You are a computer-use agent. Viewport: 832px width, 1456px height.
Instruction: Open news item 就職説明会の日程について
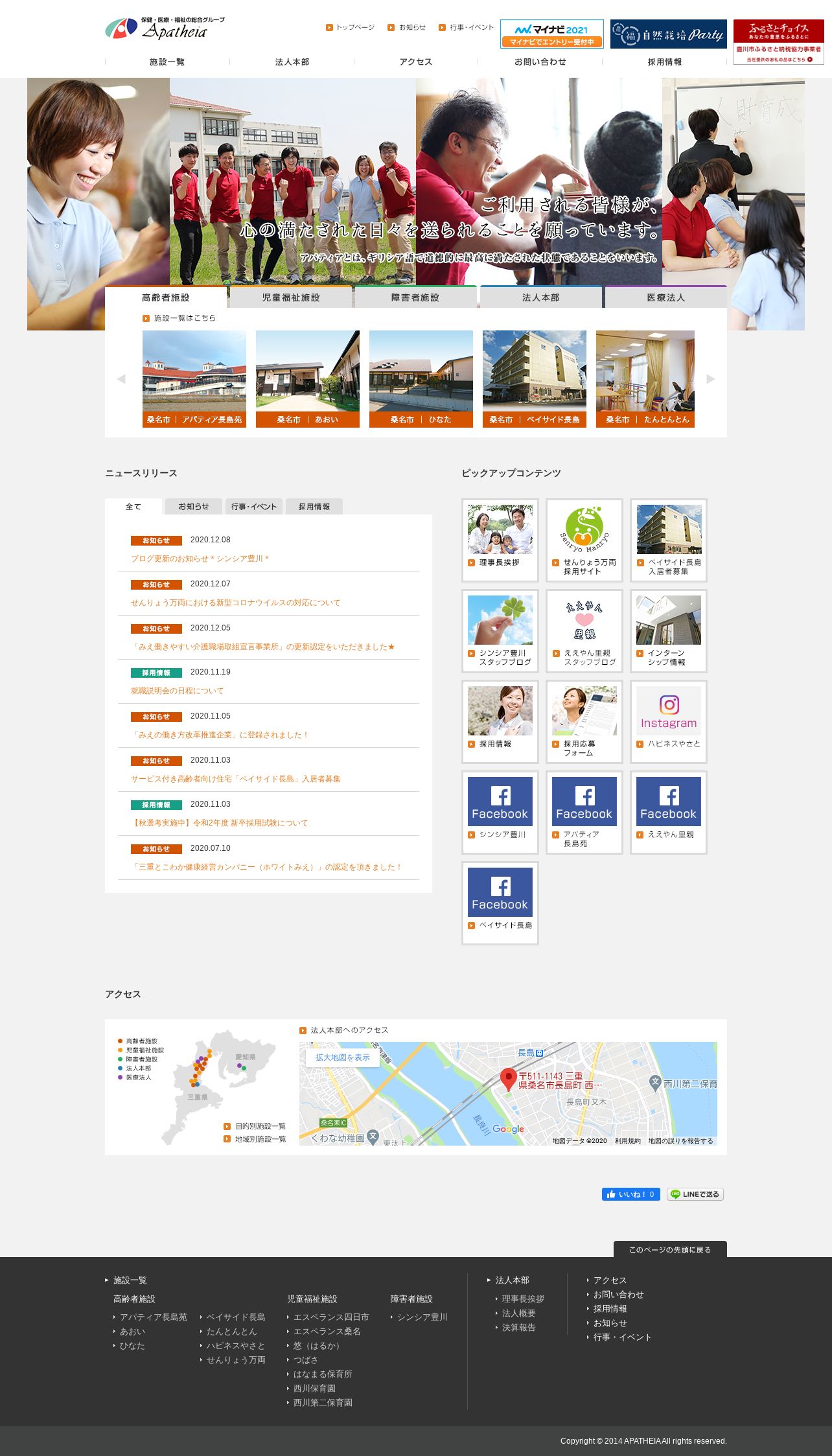(x=177, y=691)
